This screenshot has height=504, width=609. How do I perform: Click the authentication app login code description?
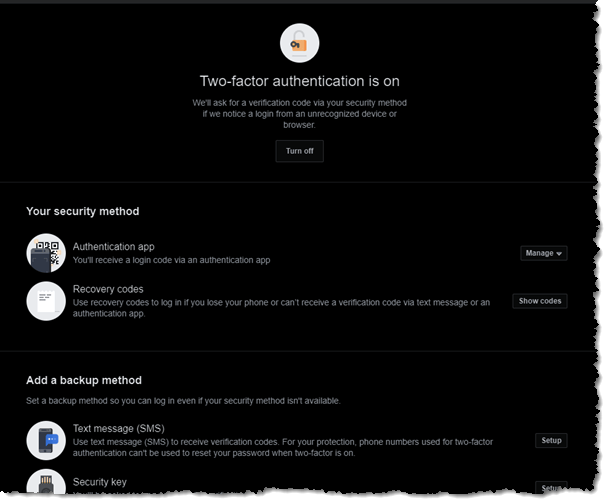[172, 260]
